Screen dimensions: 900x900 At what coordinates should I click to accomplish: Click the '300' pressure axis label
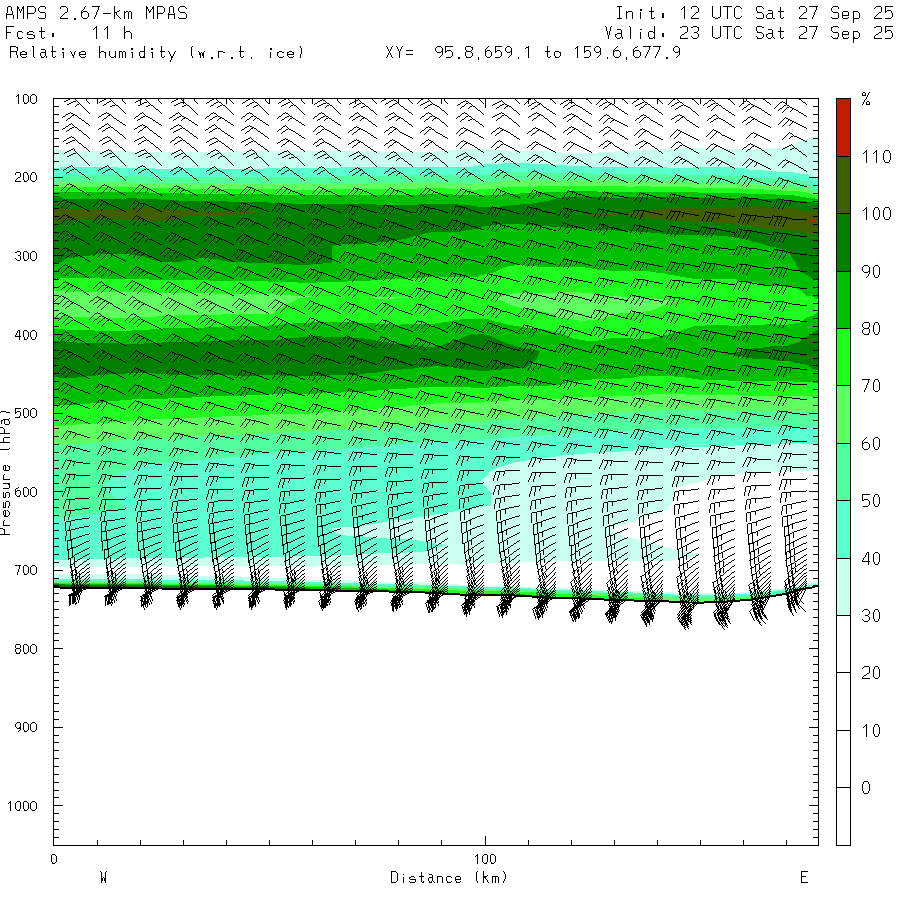pyautogui.click(x=26, y=256)
